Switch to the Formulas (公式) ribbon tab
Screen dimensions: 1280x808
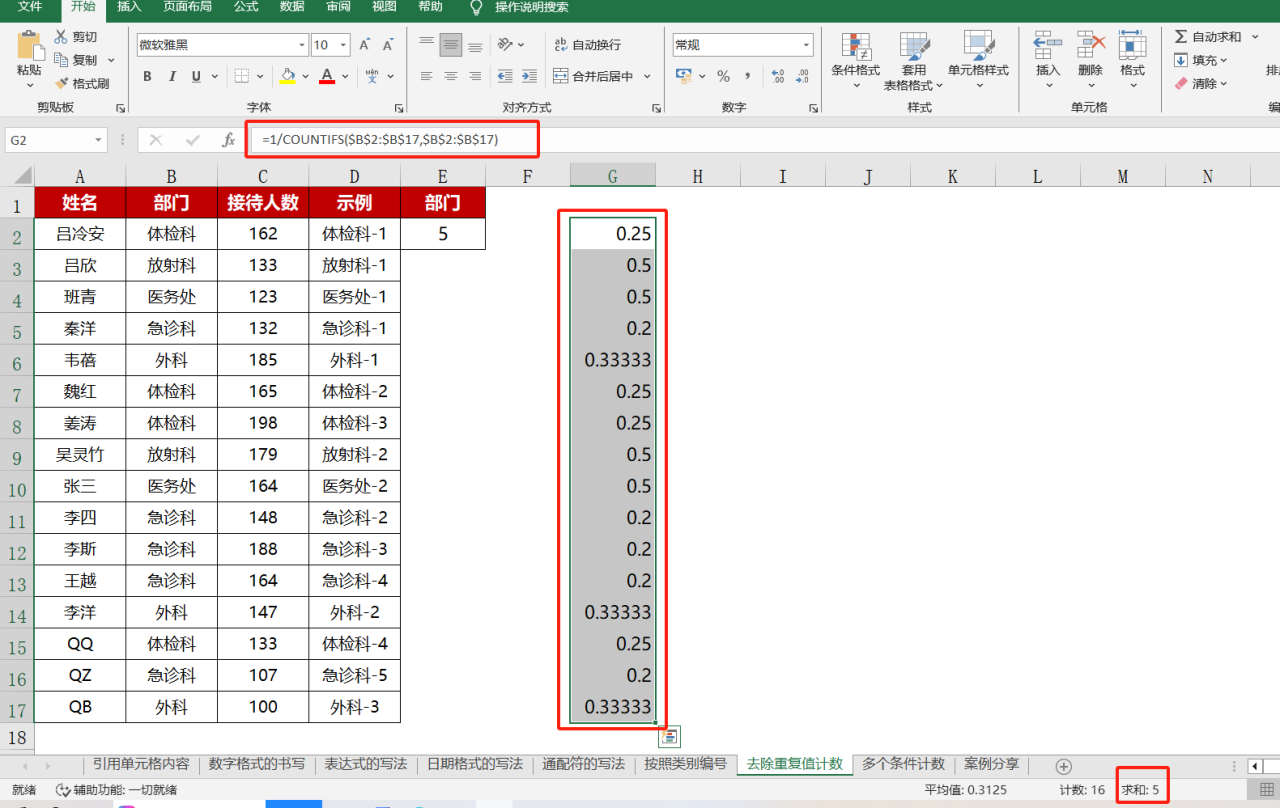click(245, 7)
